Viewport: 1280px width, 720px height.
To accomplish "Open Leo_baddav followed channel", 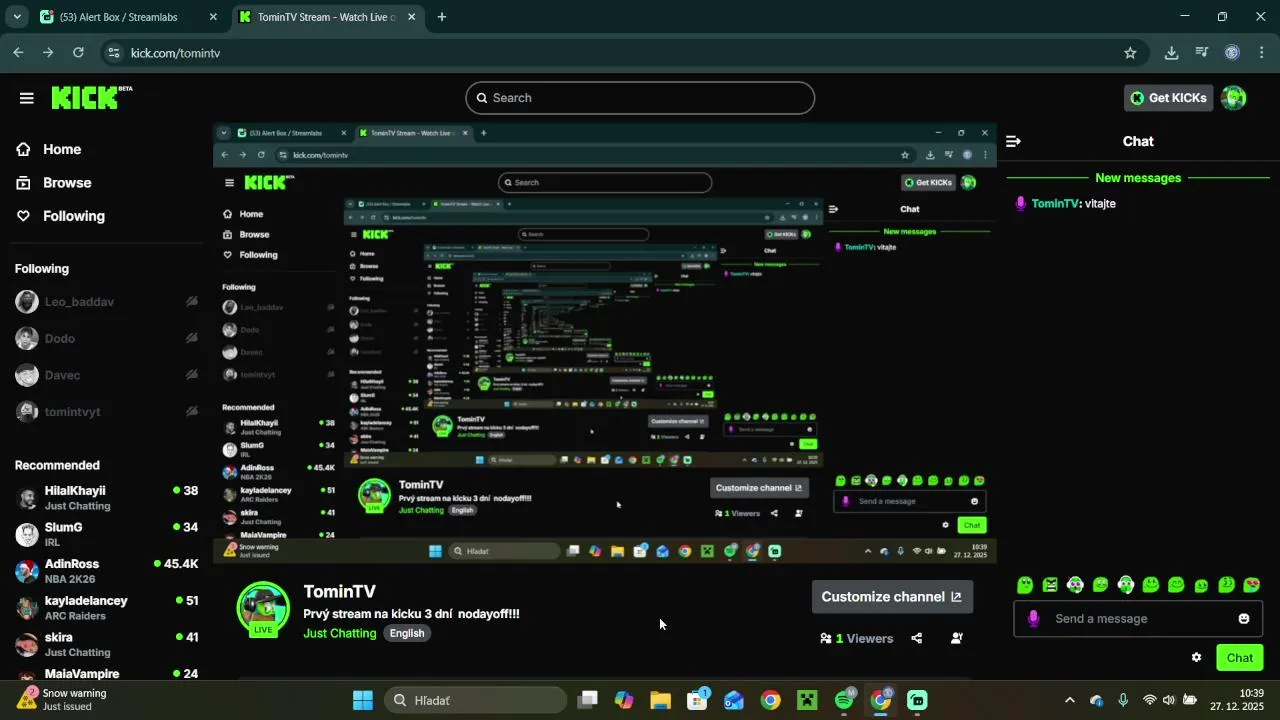I will pos(106,302).
